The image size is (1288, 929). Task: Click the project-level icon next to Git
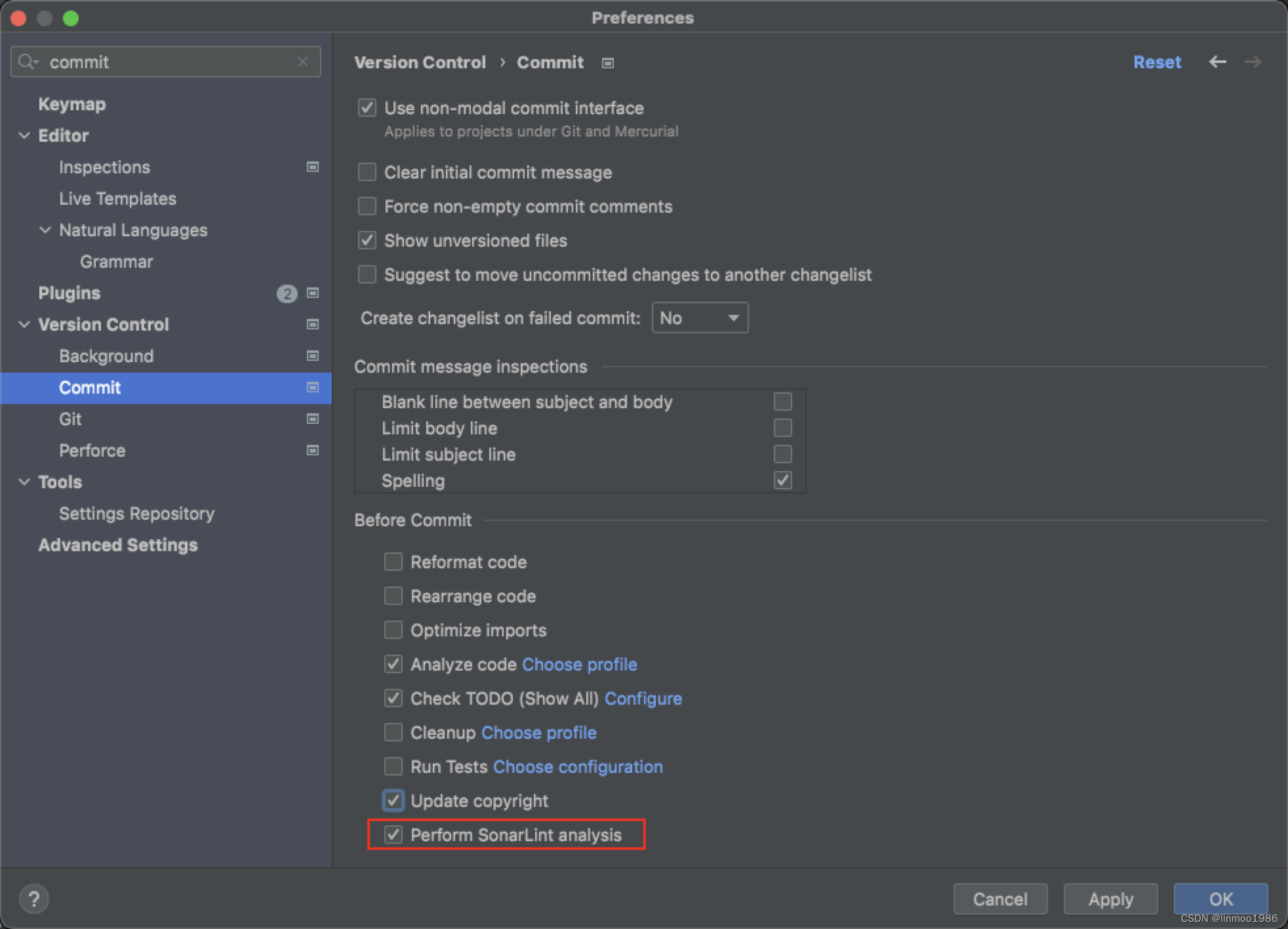[x=313, y=419]
